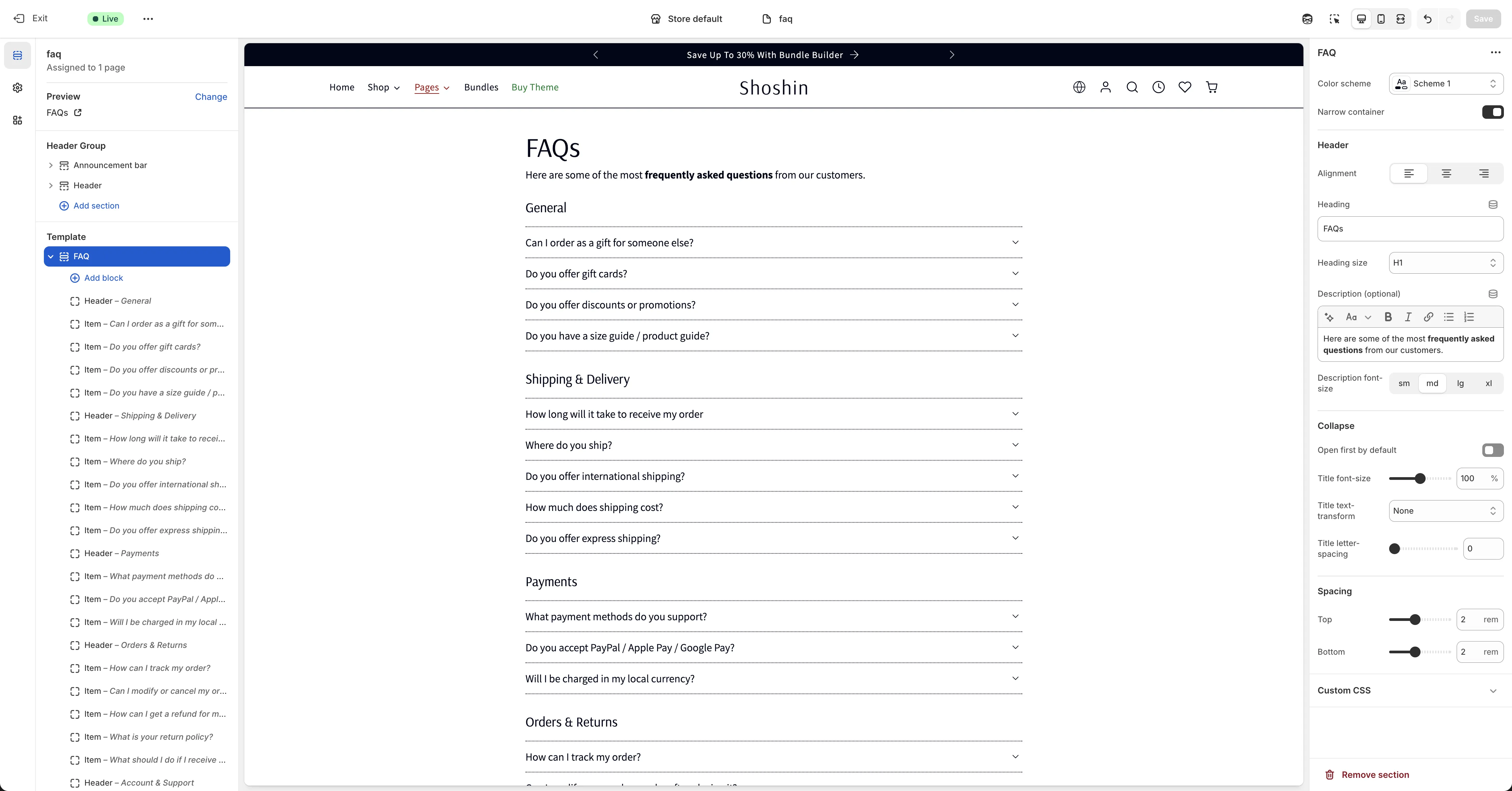Open Theme settings in the left sidebar
The width and height of the screenshot is (1512, 791).
coord(18,87)
